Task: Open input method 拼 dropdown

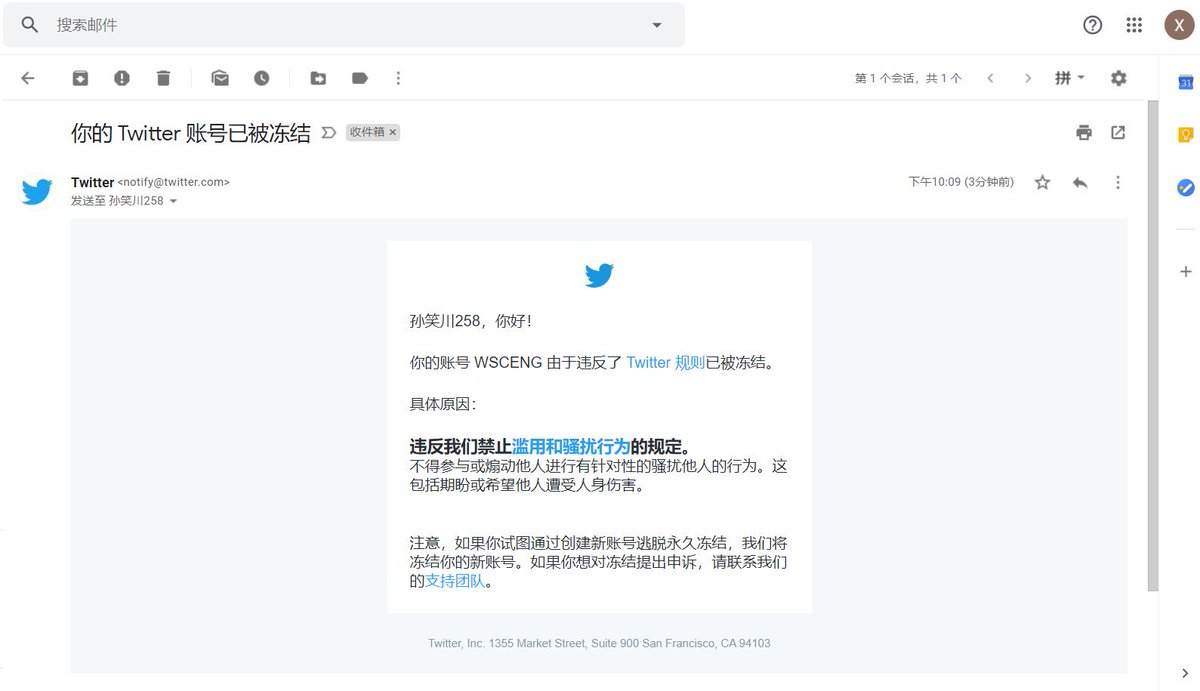Action: click(x=1070, y=78)
